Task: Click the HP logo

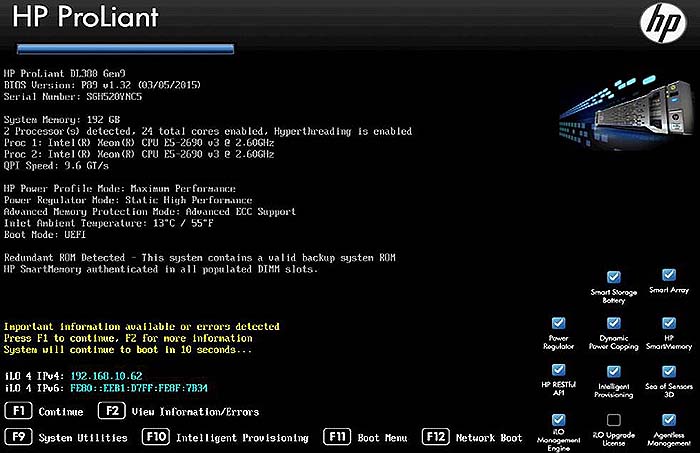Action: 663,23
